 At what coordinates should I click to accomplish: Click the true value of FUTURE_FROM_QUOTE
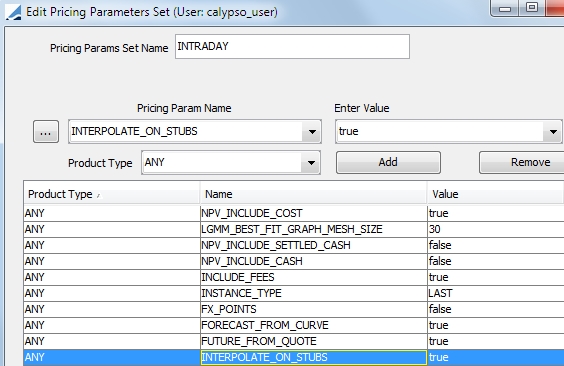[x=496, y=341]
